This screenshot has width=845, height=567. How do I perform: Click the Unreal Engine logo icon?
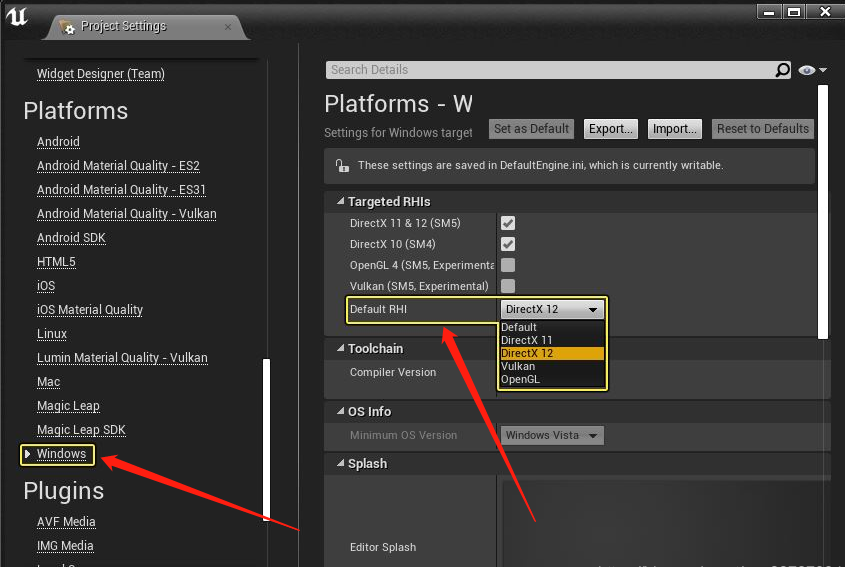(17, 16)
